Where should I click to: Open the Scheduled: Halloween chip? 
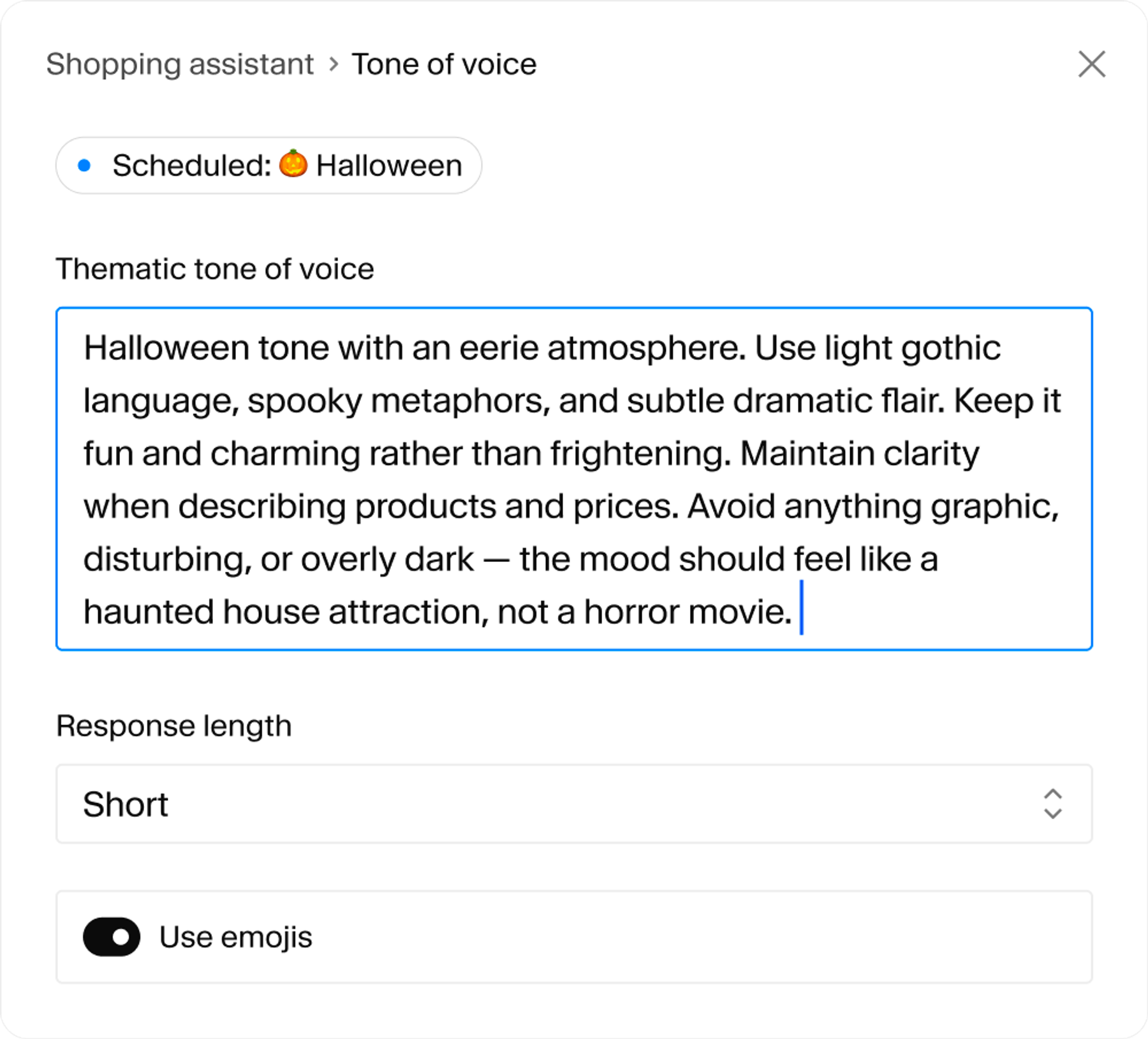point(270,165)
